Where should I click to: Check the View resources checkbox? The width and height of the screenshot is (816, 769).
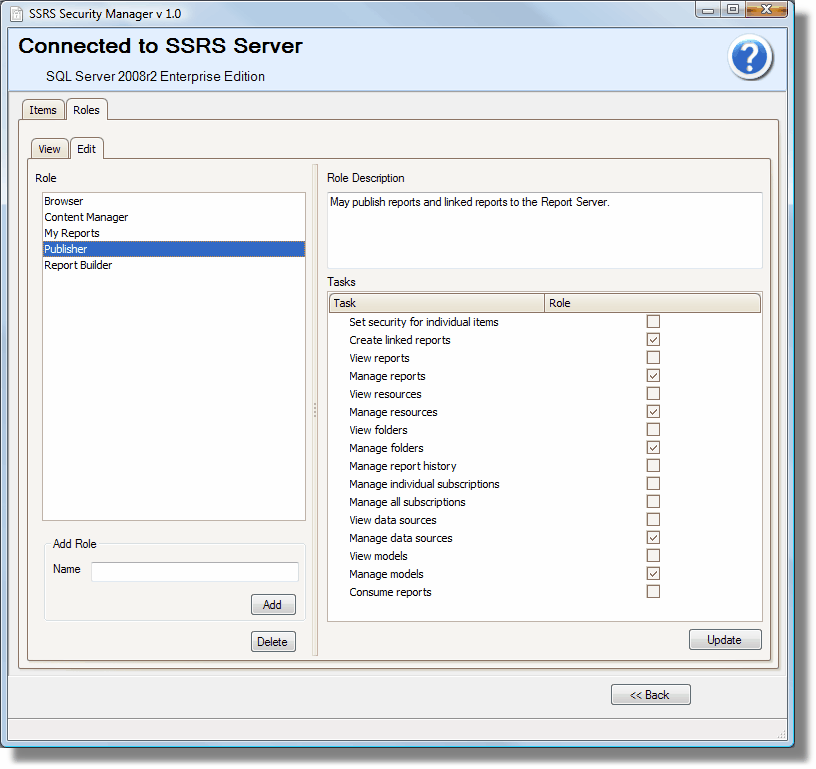click(x=653, y=393)
